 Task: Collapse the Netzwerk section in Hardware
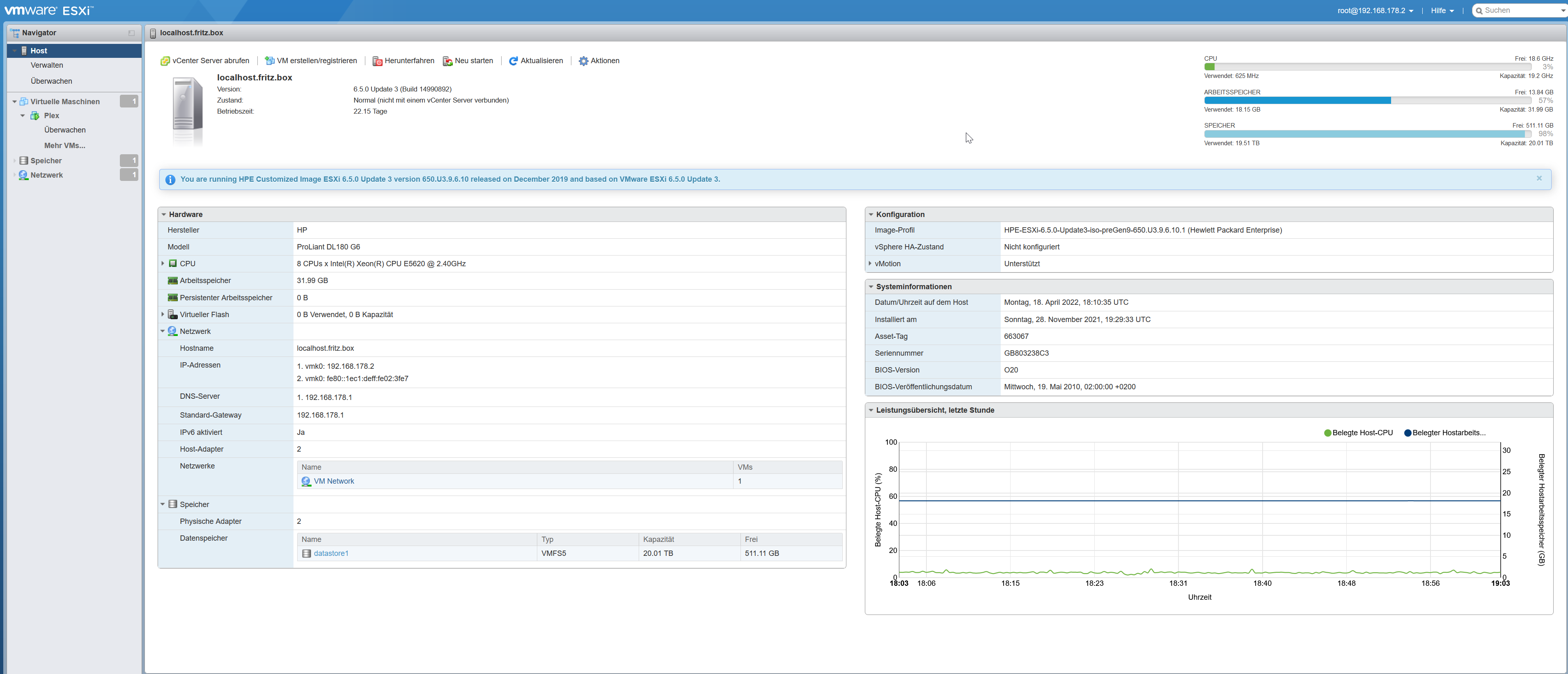[163, 331]
